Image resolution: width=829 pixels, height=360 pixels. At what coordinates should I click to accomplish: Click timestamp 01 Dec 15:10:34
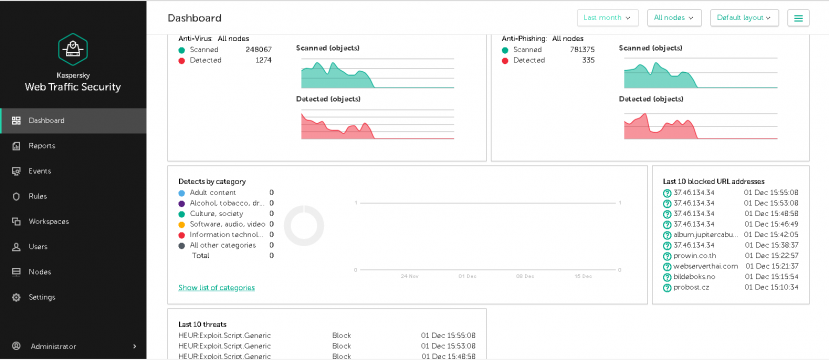(x=771, y=288)
